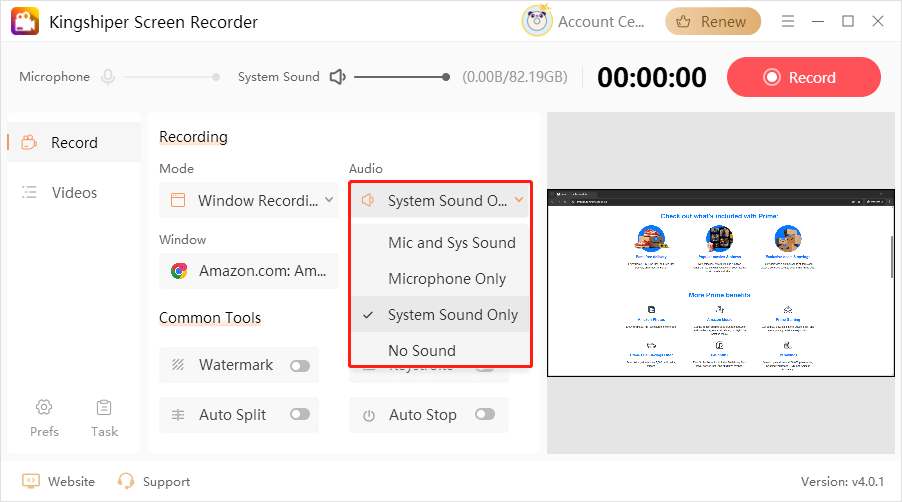Click the window mode icon in Mode box
Image resolution: width=902 pixels, height=502 pixels.
click(x=178, y=200)
